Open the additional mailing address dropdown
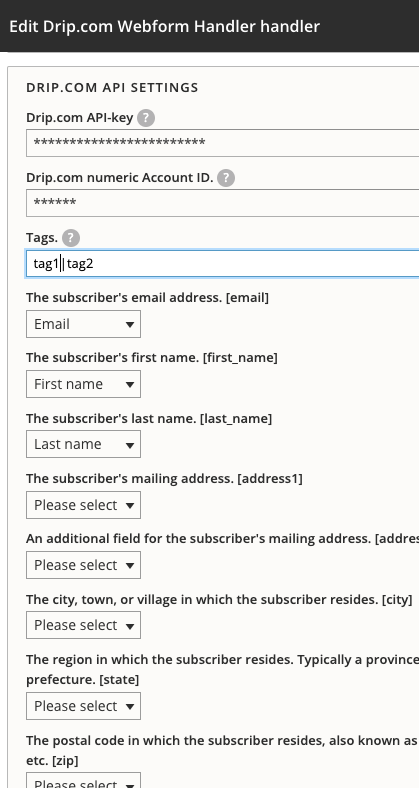 83,565
